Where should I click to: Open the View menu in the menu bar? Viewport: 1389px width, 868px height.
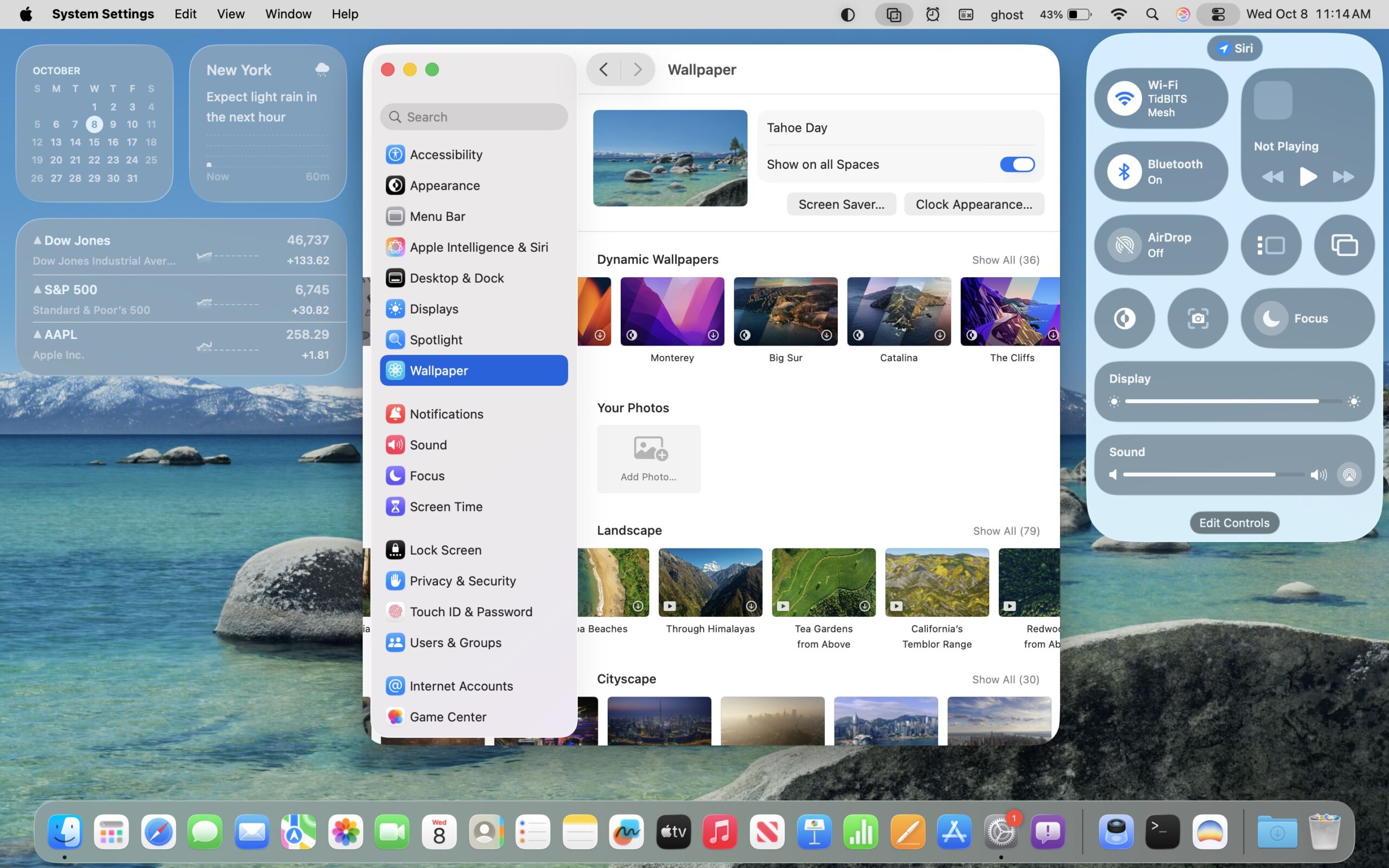coord(230,14)
